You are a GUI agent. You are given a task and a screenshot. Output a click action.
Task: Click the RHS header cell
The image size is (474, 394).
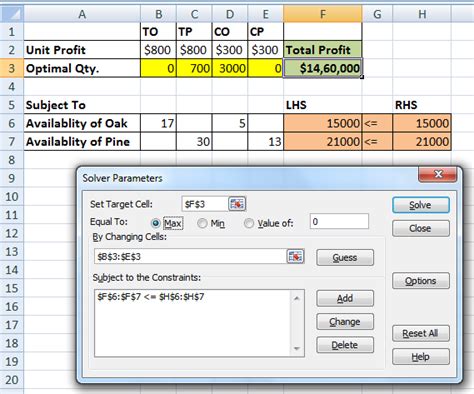[422, 105]
